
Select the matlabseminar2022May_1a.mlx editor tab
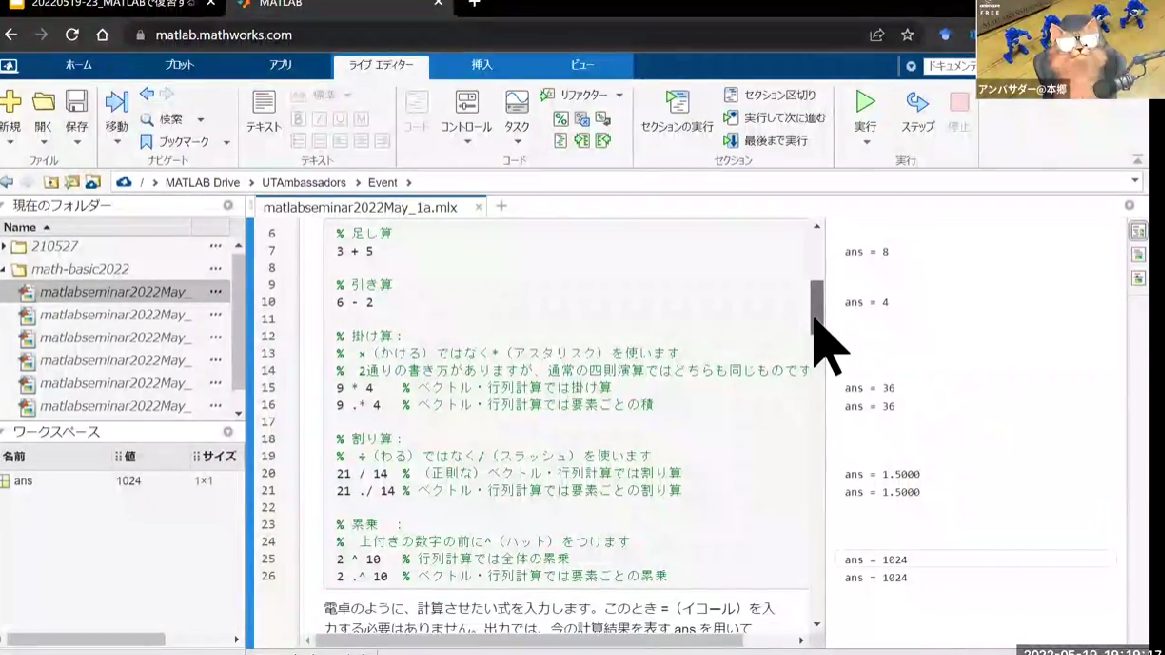[x=361, y=208]
